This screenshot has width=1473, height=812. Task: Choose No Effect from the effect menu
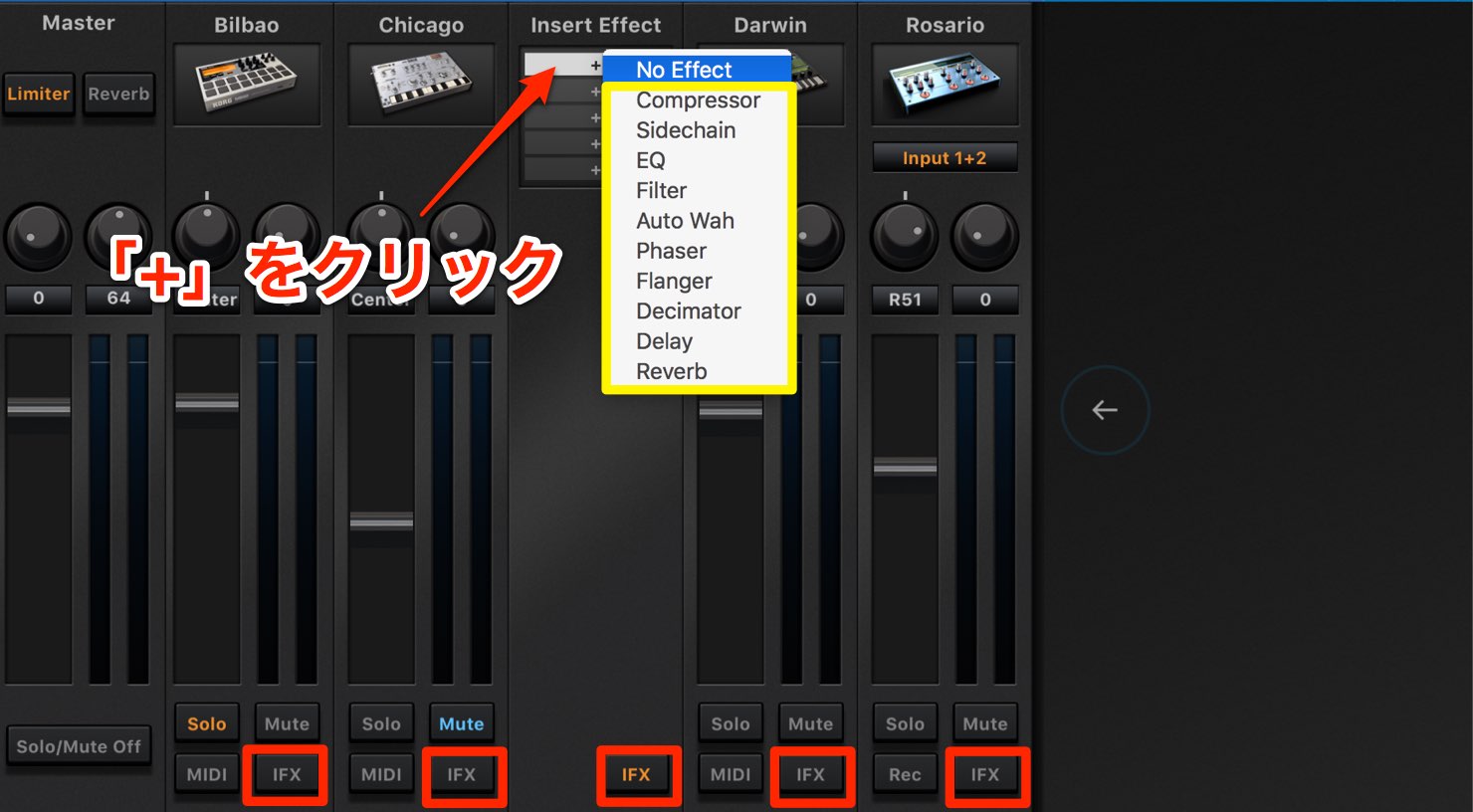pos(697,70)
